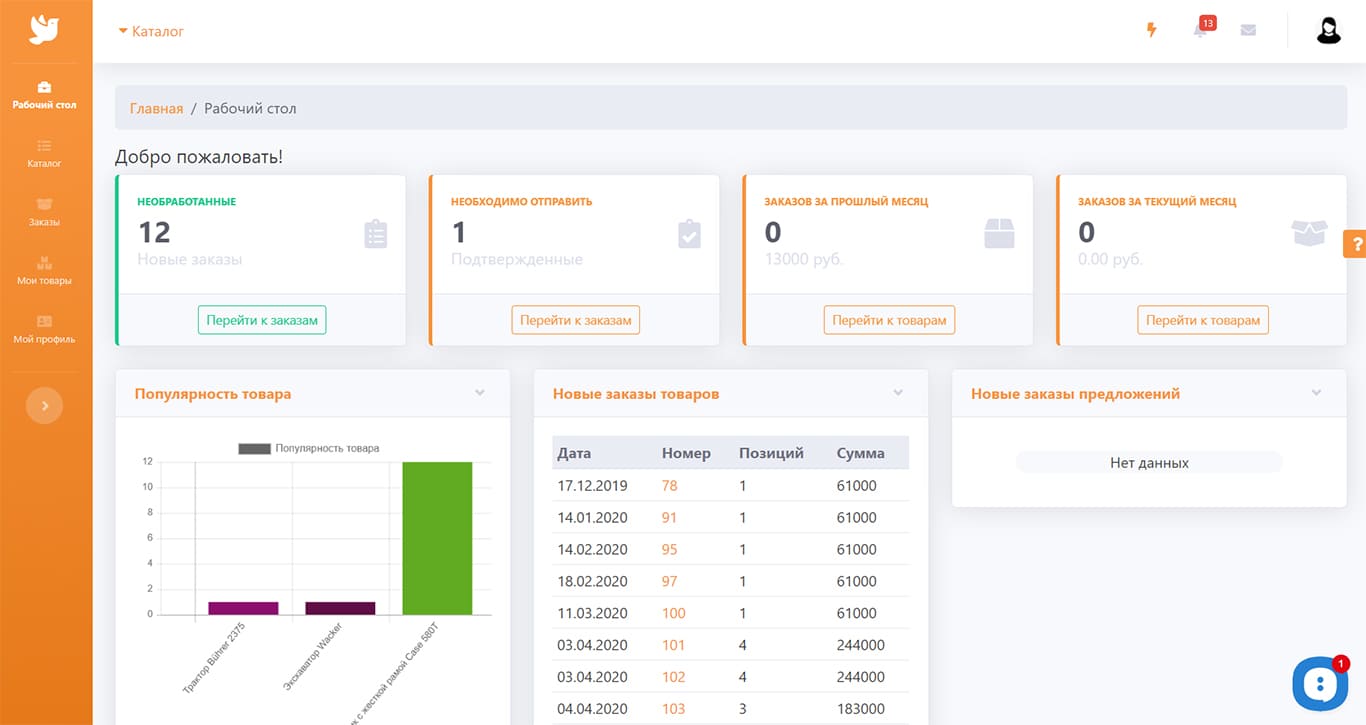Open Мой профиль in the sidebar
The width and height of the screenshot is (1366, 725).
point(44,328)
